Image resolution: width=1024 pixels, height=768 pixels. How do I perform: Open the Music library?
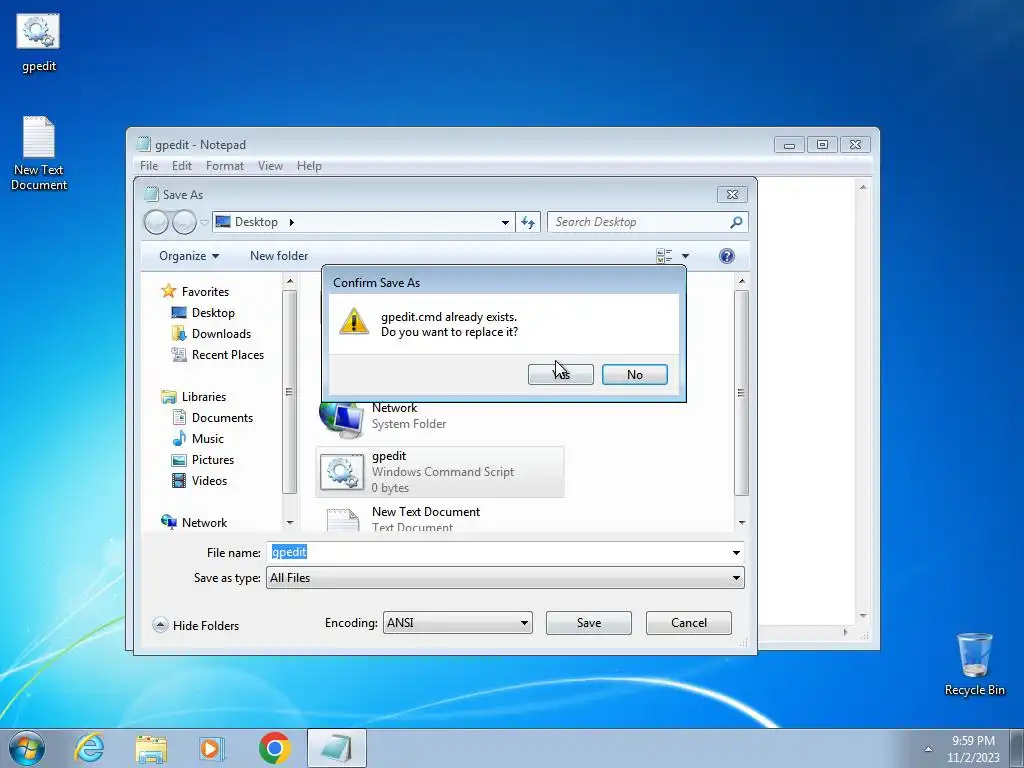point(208,439)
